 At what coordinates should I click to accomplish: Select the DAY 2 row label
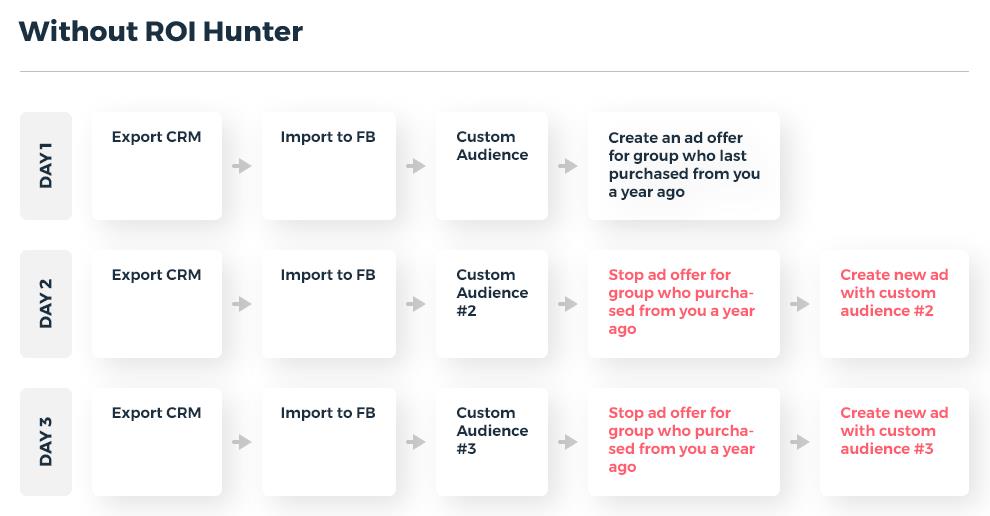(x=46, y=304)
